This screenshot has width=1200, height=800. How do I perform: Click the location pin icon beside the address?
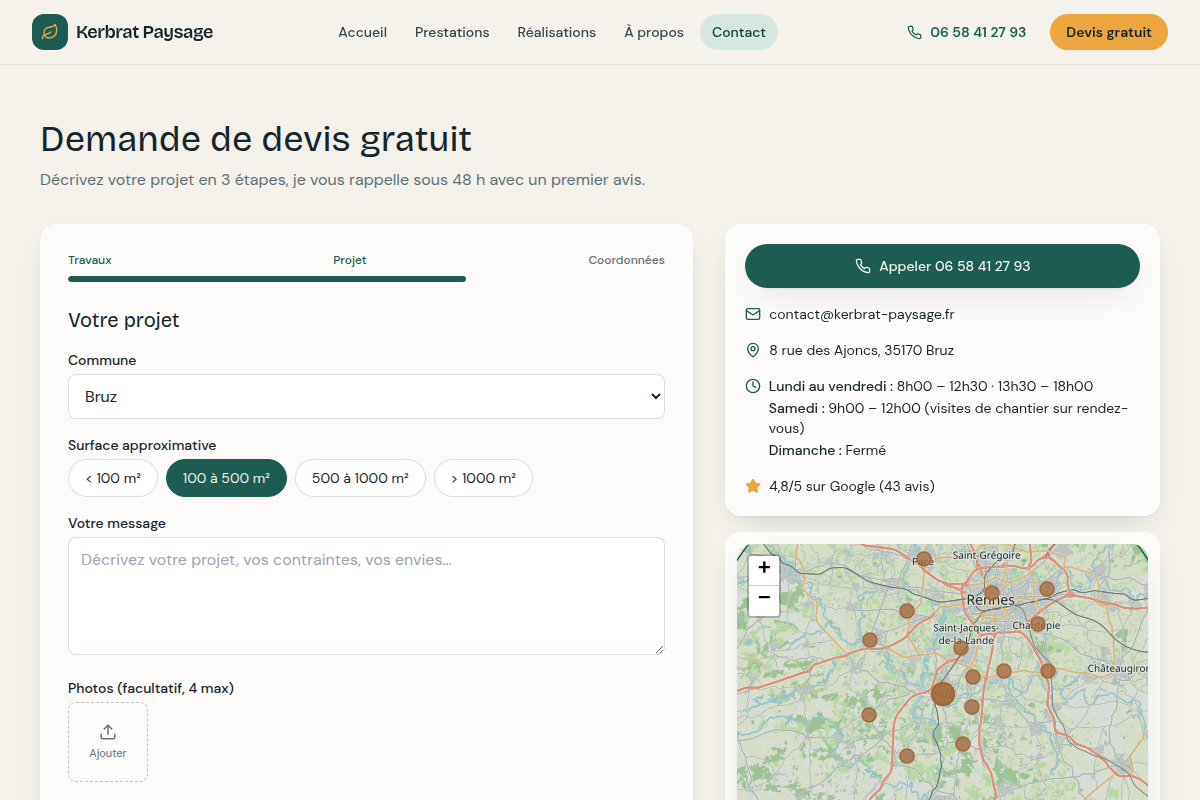753,350
